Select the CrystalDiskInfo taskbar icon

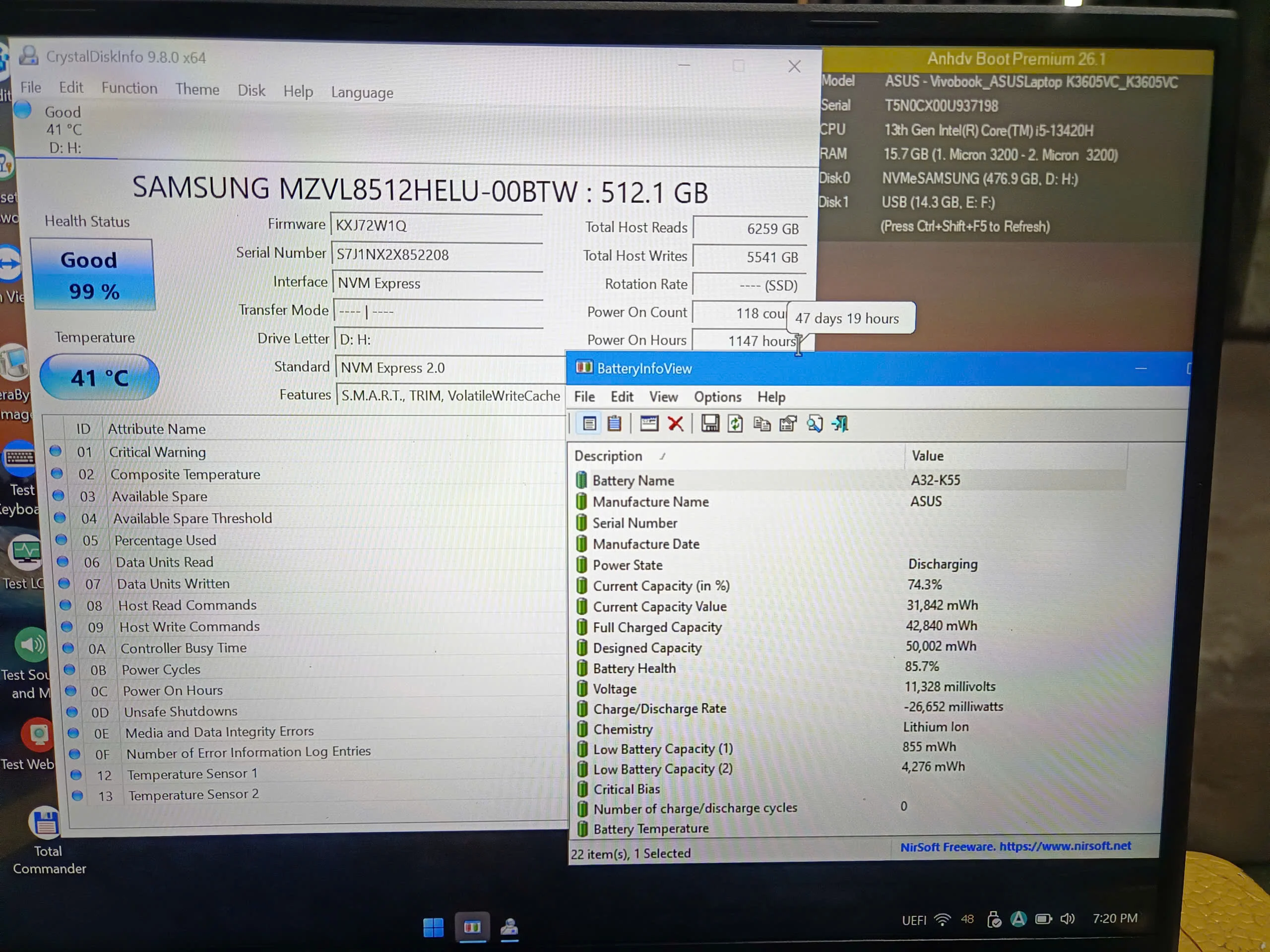(509, 927)
